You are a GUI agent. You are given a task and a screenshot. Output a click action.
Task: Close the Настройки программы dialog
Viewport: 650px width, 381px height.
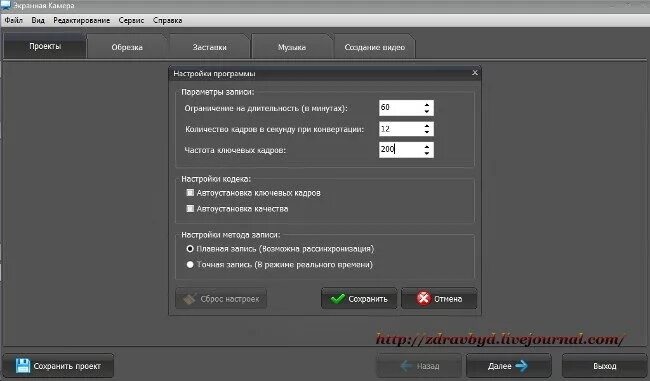click(x=475, y=73)
